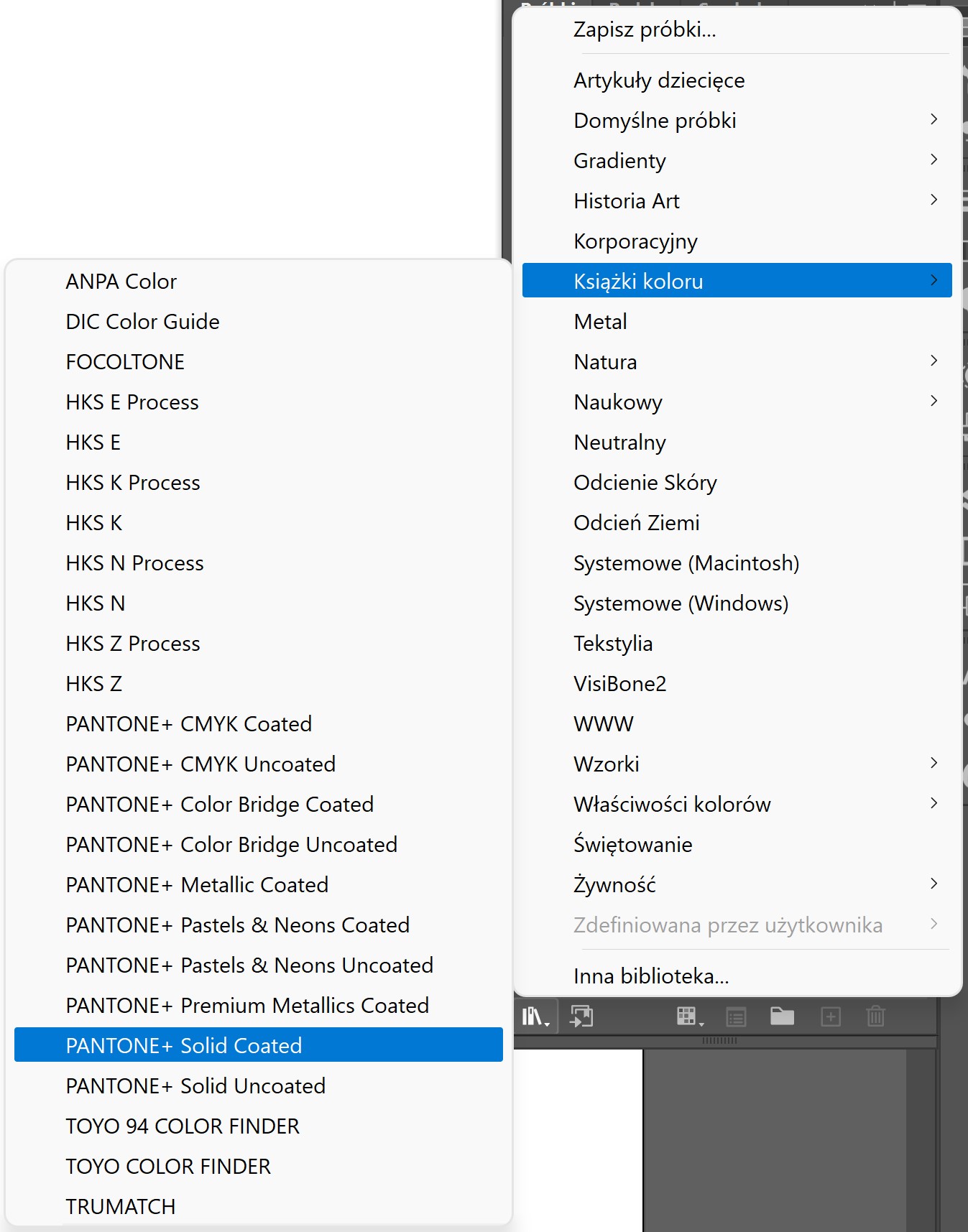
Task: Open PANTONE+ Pastels & Neons Uncoated
Action: click(x=259, y=965)
